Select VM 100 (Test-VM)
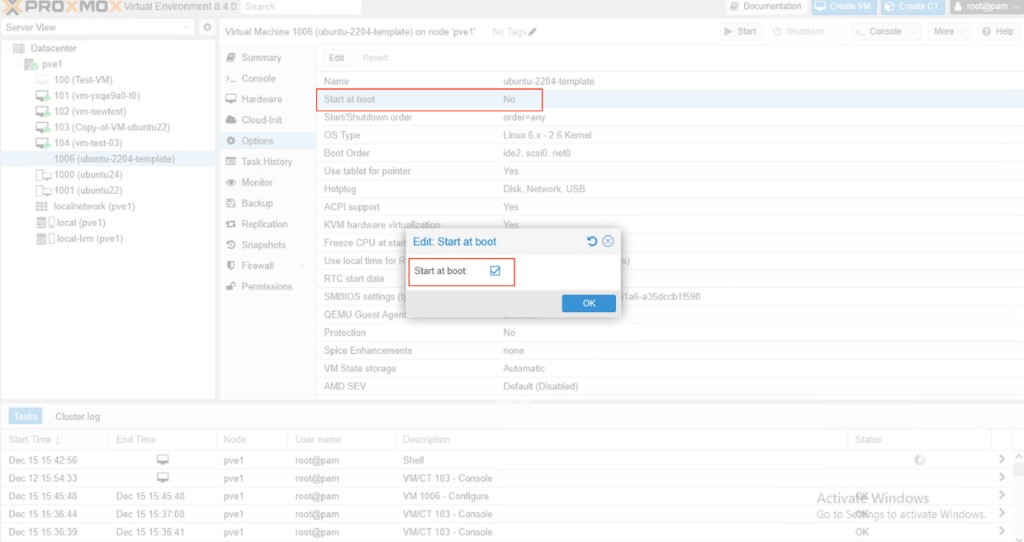Image resolution: width=1024 pixels, height=542 pixels. 83,80
